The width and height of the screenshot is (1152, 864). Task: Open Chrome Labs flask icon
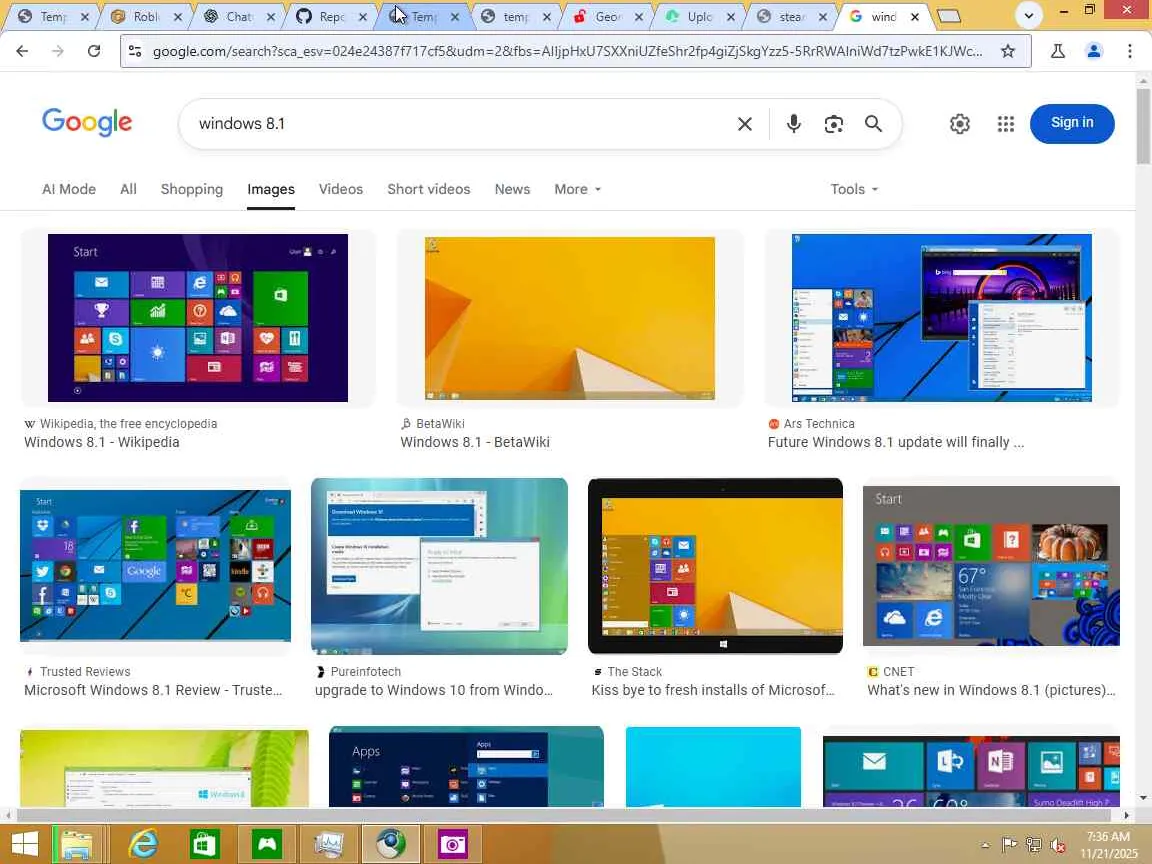pyautogui.click(x=1058, y=51)
